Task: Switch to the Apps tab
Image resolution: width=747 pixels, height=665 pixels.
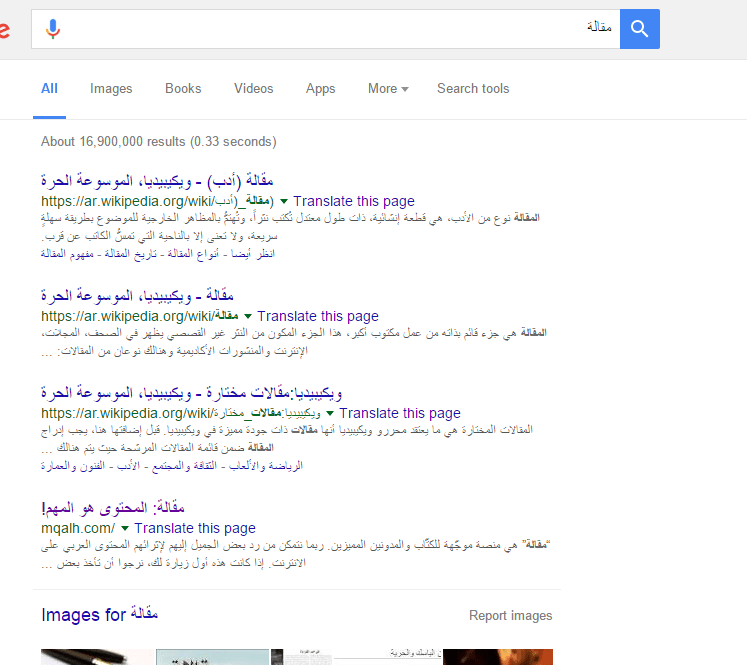Action: pos(320,89)
